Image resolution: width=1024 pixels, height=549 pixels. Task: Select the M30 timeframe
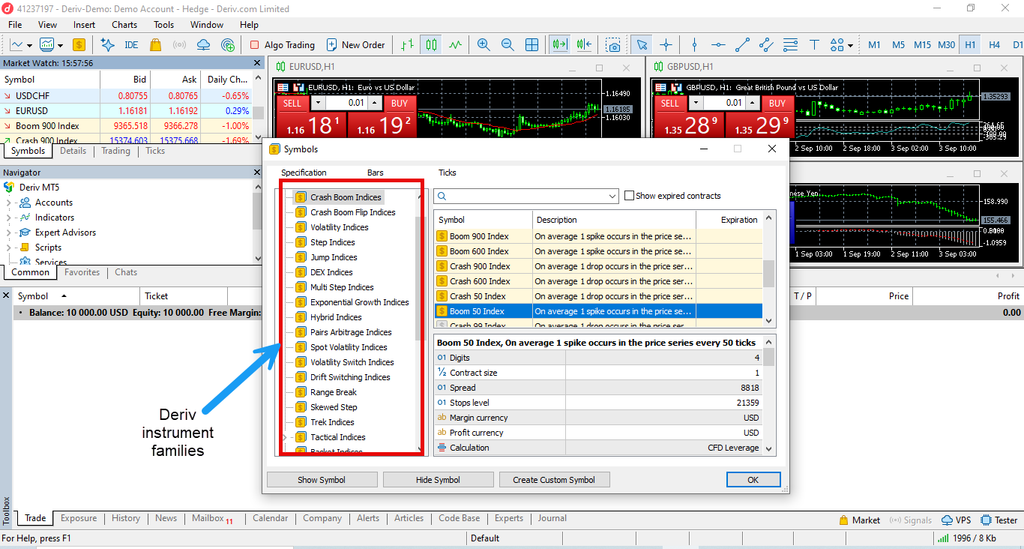click(x=946, y=45)
